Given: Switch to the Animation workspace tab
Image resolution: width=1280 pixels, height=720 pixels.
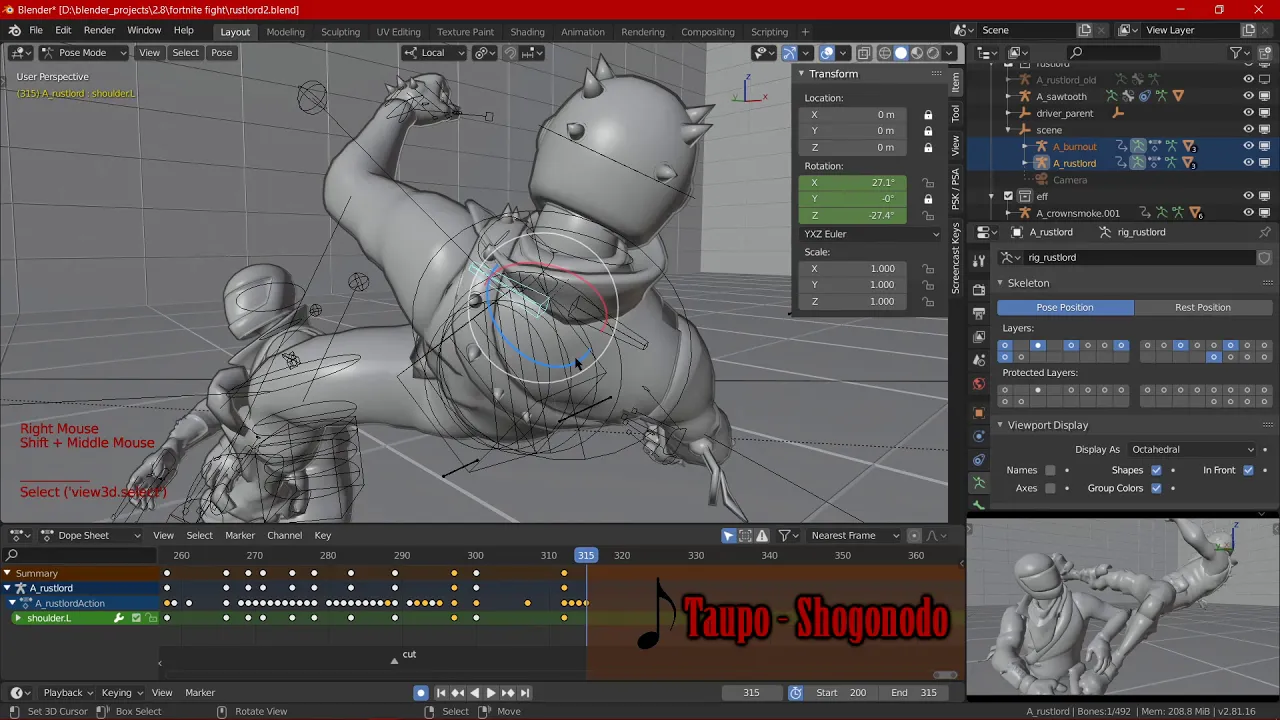Looking at the screenshot, I should [582, 31].
